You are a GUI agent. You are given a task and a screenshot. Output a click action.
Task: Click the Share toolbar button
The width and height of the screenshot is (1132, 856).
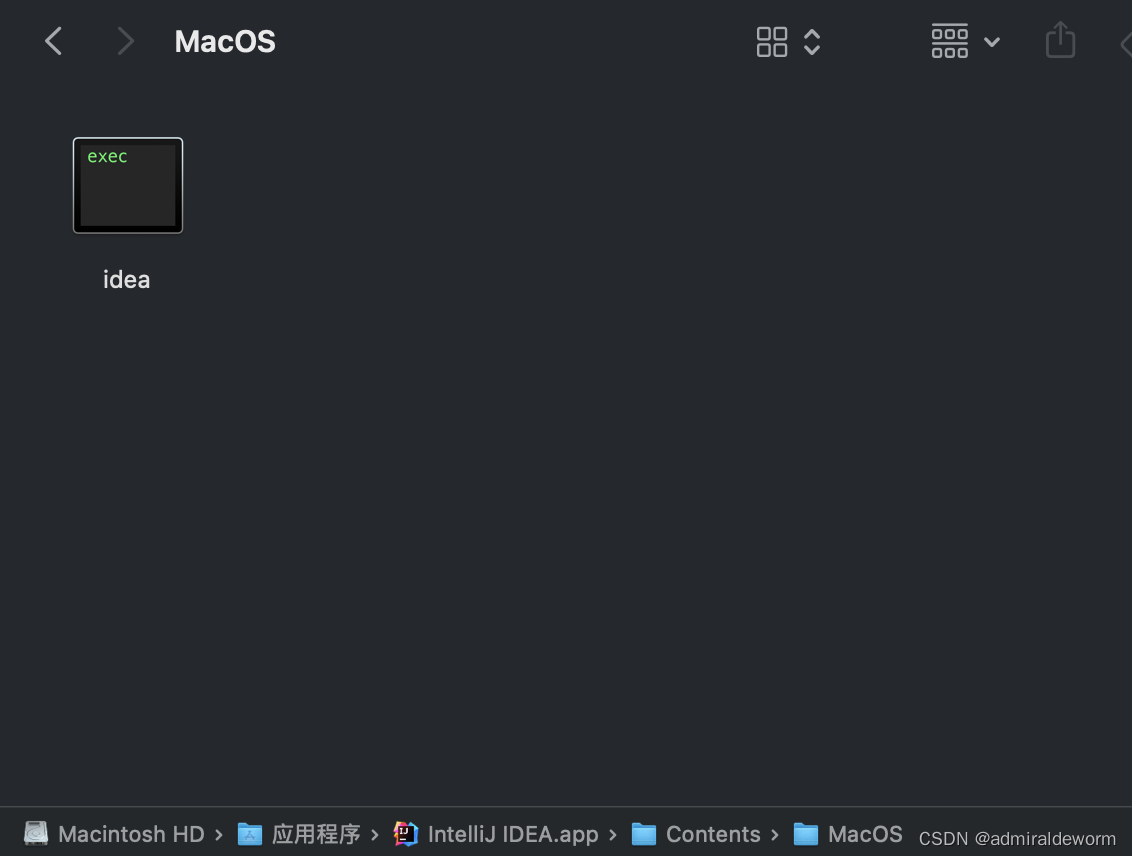tap(1061, 40)
